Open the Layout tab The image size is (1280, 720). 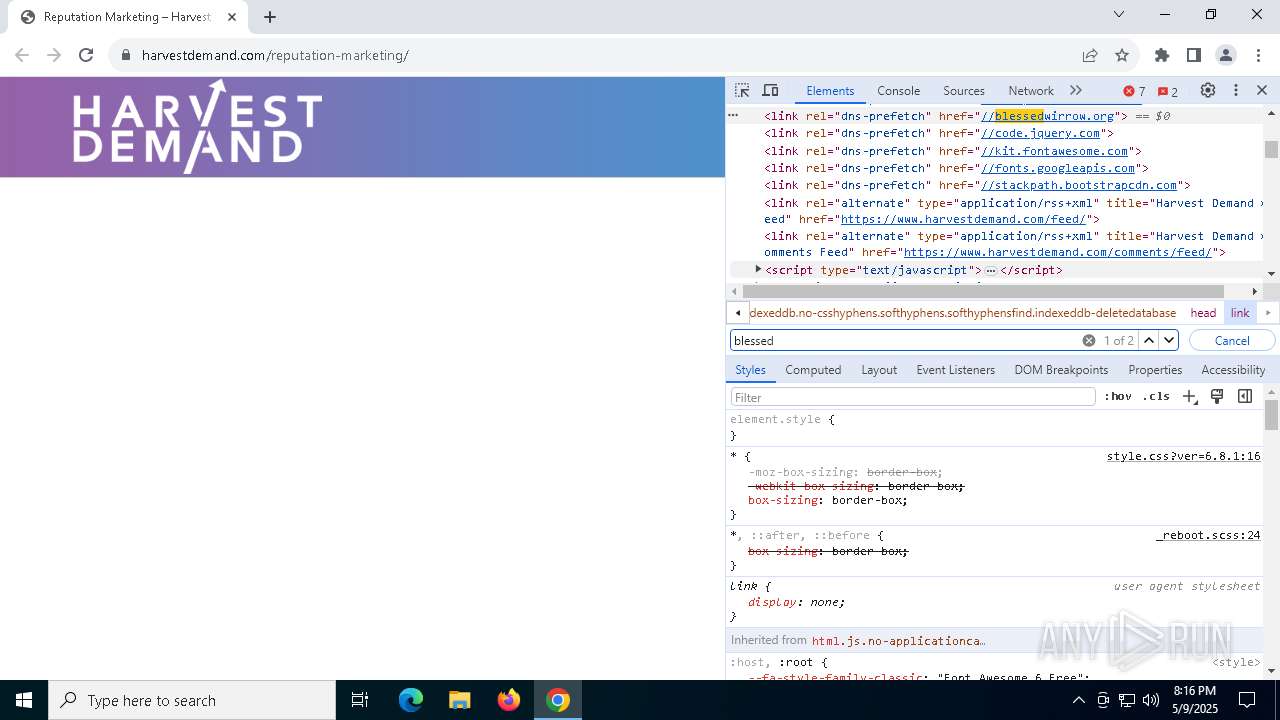(x=879, y=370)
